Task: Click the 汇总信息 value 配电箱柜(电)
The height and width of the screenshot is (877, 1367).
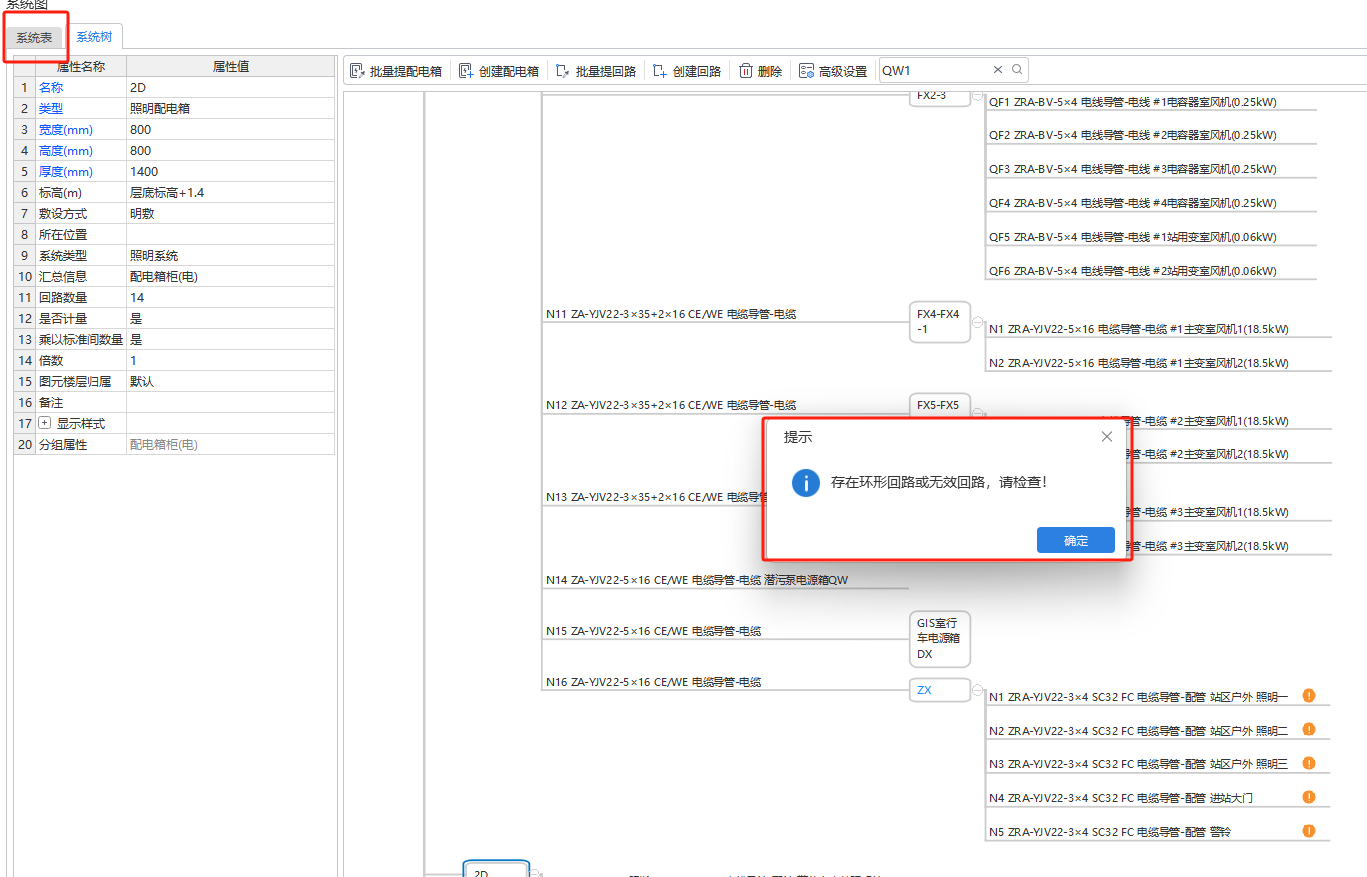Action: (231, 276)
